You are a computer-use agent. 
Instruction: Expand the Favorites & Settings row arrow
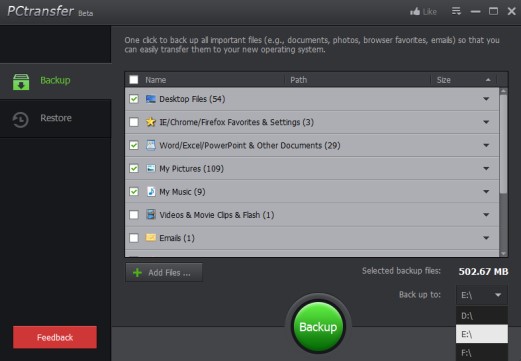(486, 122)
